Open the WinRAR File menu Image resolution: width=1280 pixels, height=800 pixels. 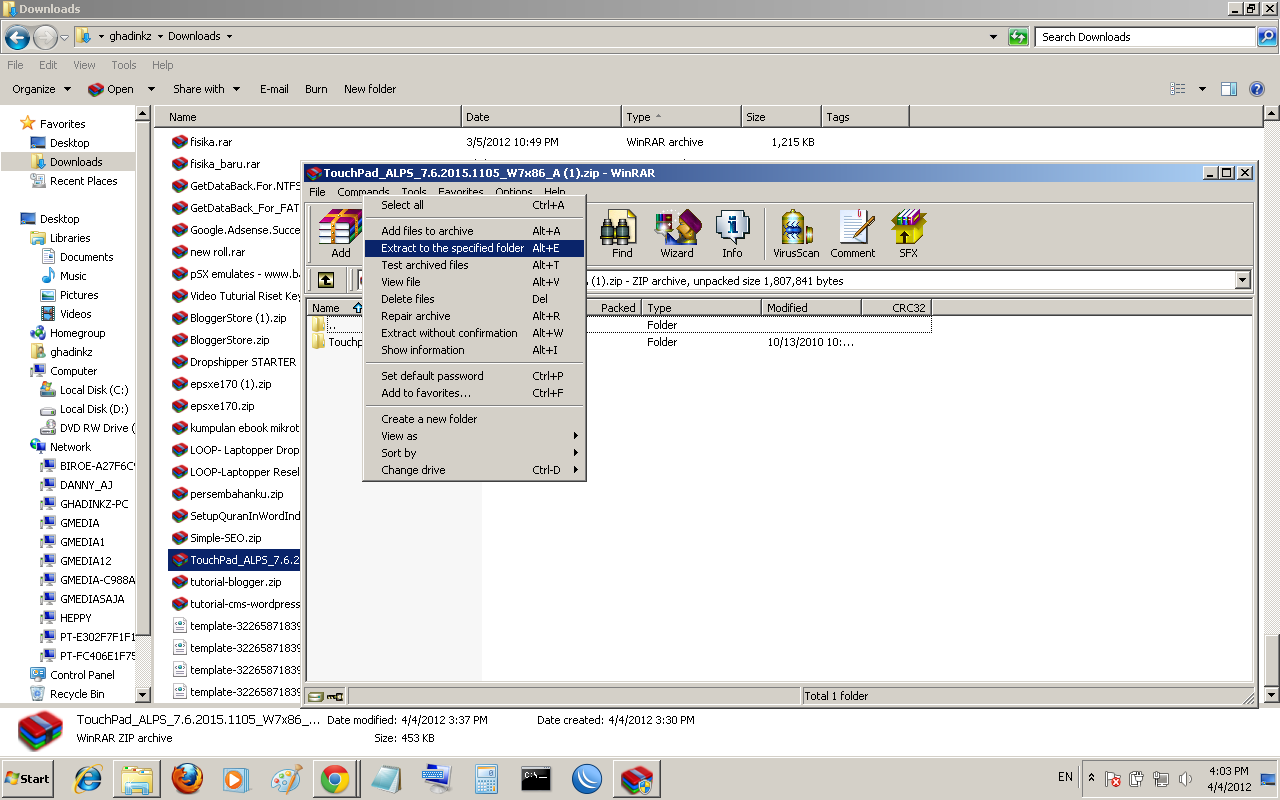tap(317, 192)
